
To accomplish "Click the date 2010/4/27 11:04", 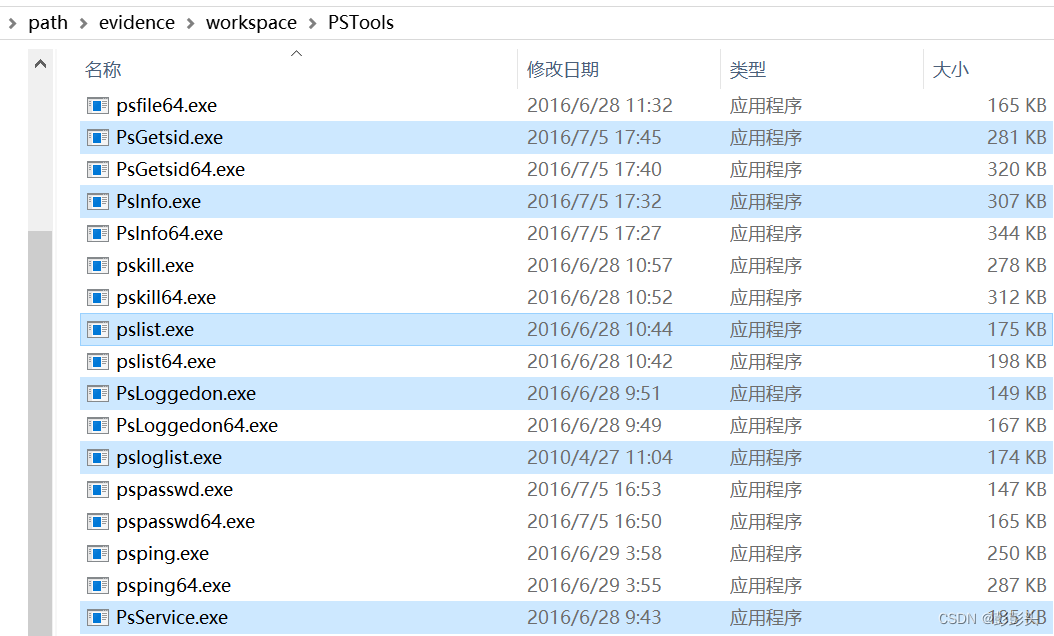I will coord(600,458).
